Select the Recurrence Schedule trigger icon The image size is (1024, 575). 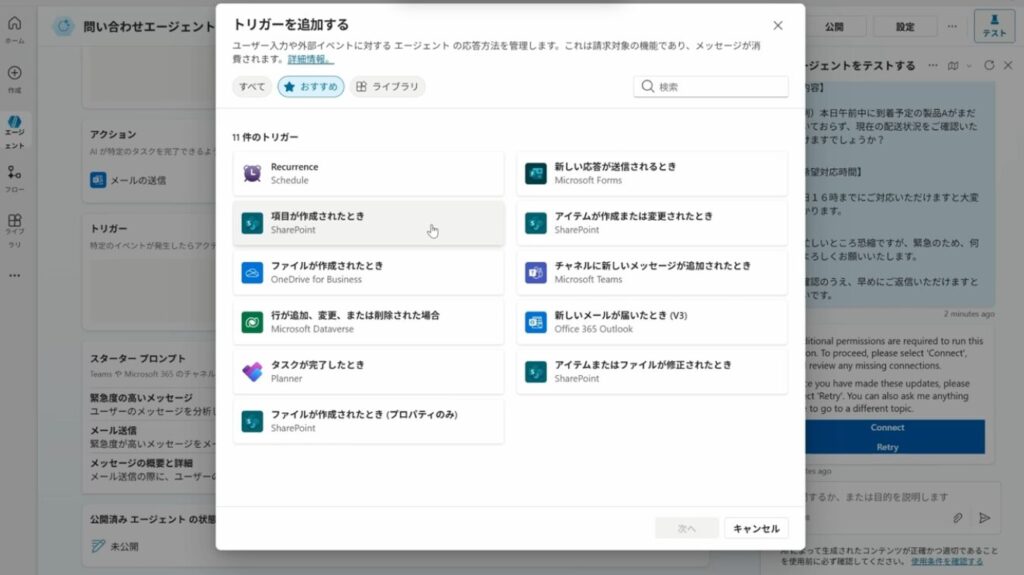[252, 173]
